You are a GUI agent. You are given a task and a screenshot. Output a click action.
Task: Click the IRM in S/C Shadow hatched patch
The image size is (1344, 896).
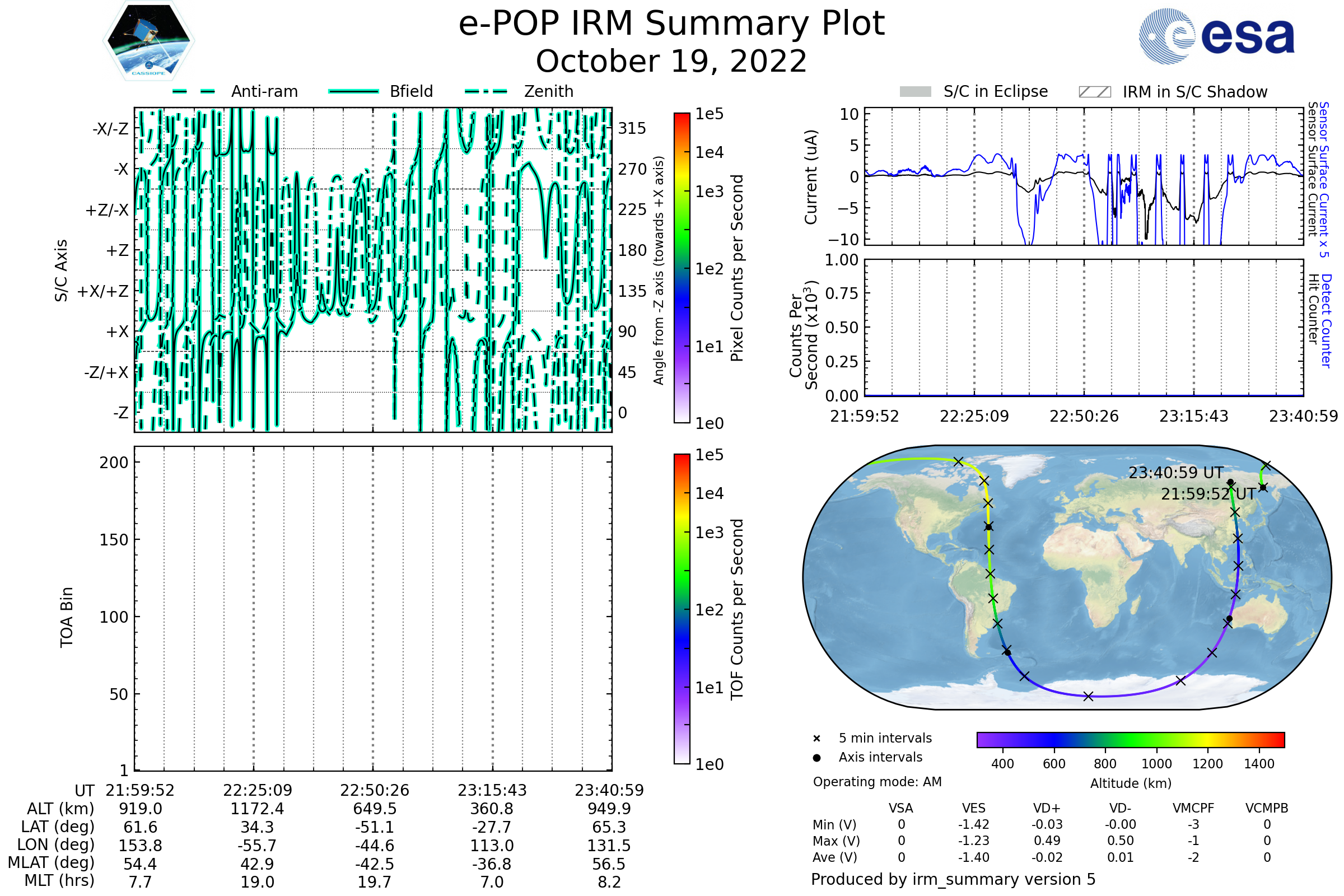[x=1095, y=92]
